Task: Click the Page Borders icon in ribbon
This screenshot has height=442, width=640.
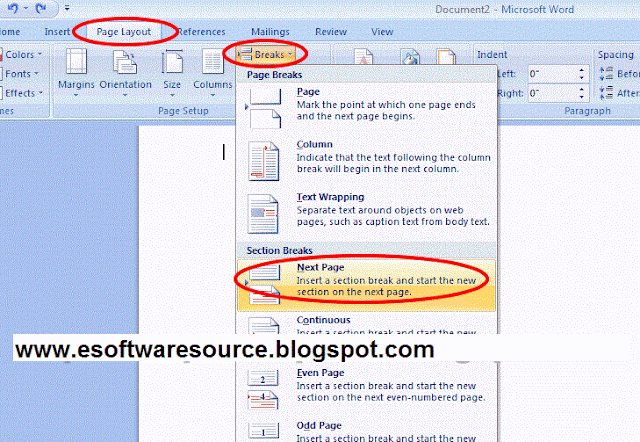Action: coord(446,57)
